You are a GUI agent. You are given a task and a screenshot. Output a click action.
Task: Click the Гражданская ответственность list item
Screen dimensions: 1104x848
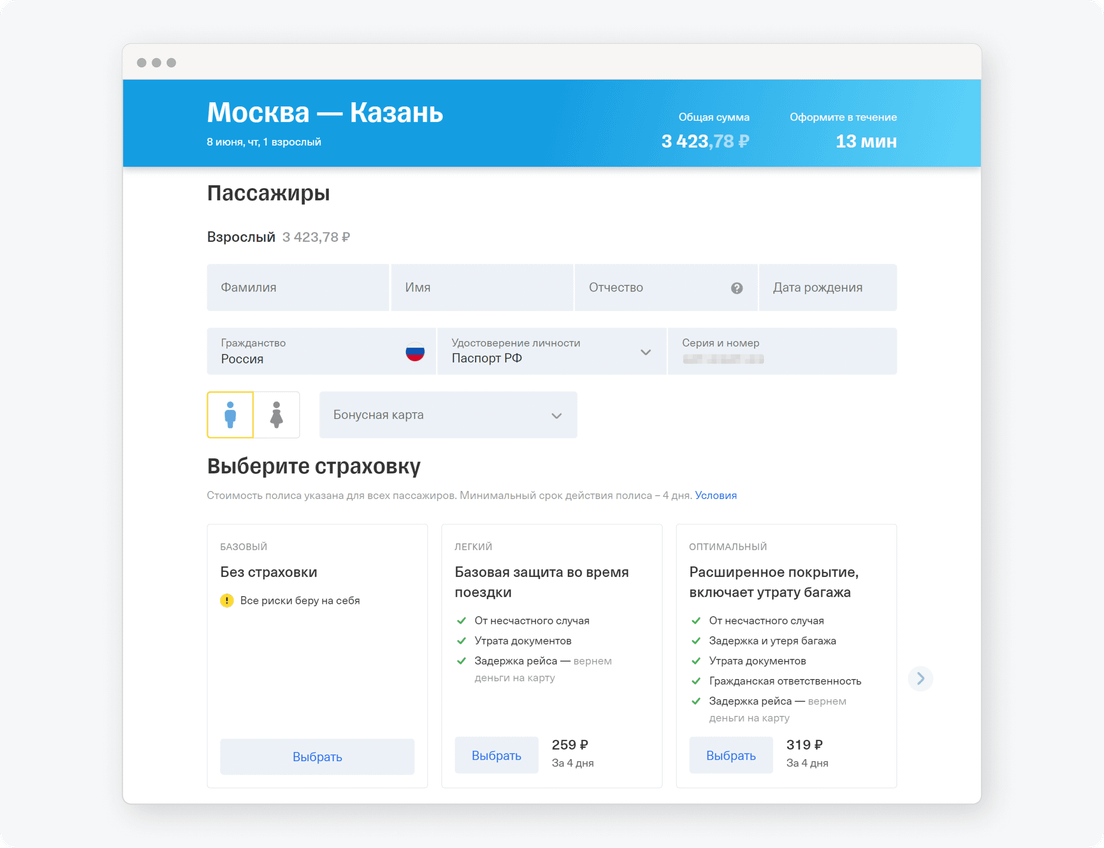click(x=785, y=681)
